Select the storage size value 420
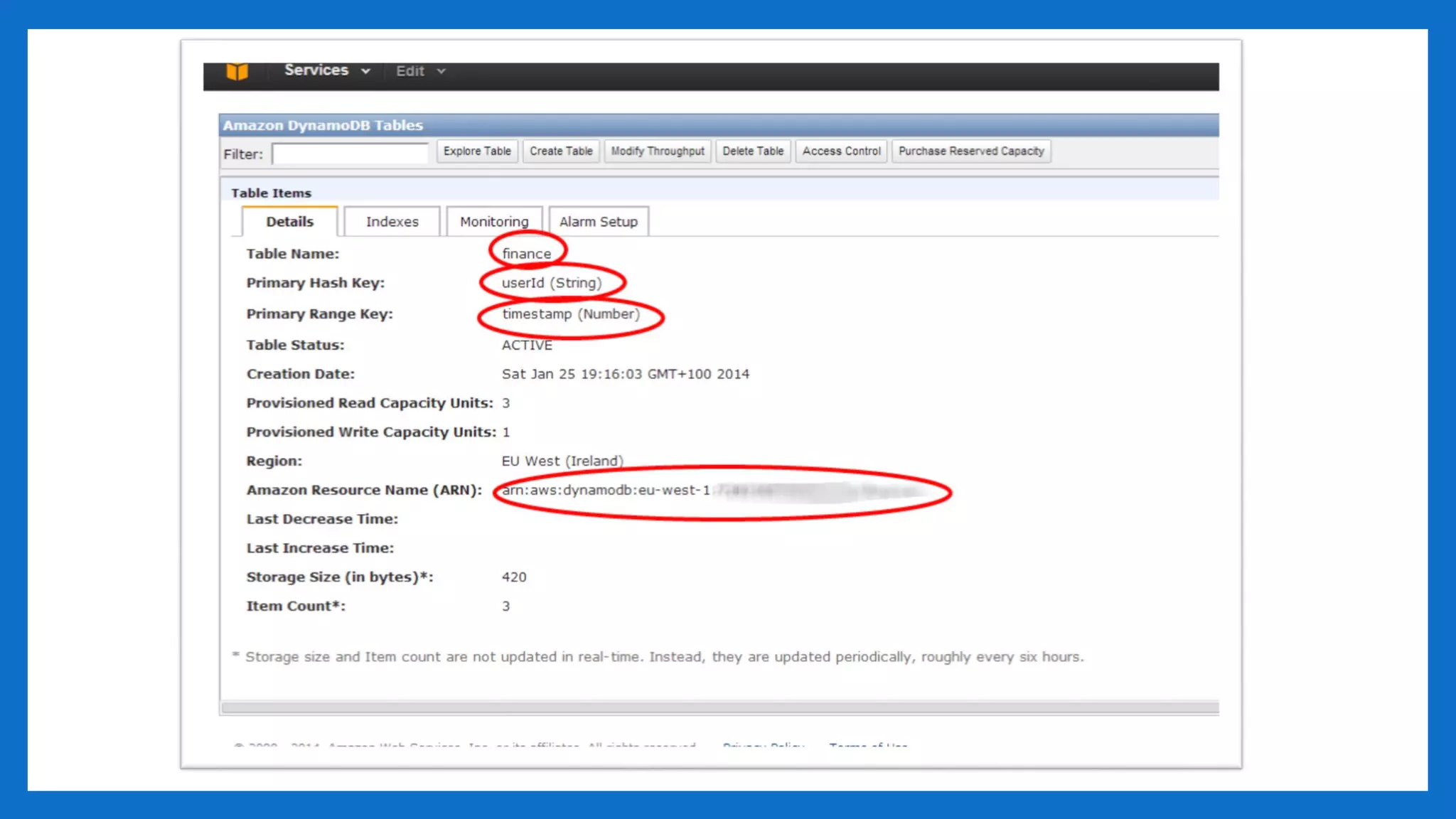This screenshot has height=819, width=1456. pos(514,577)
